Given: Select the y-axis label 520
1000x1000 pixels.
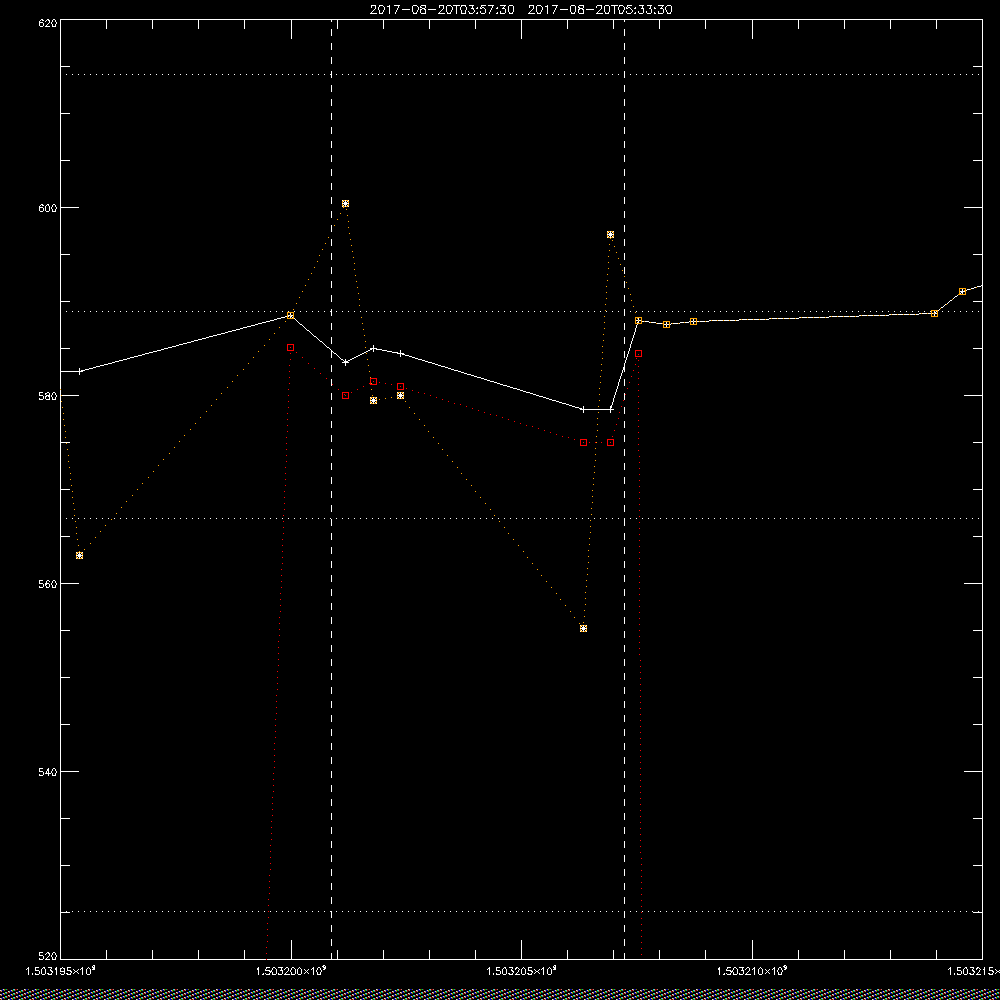Looking at the screenshot, I should [48, 956].
